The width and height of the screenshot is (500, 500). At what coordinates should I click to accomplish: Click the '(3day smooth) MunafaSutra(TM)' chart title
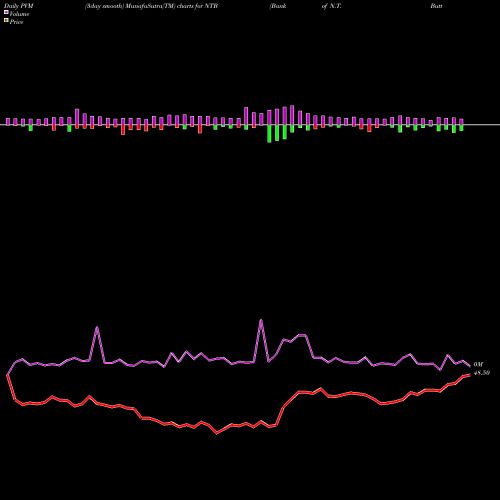[x=130, y=6]
